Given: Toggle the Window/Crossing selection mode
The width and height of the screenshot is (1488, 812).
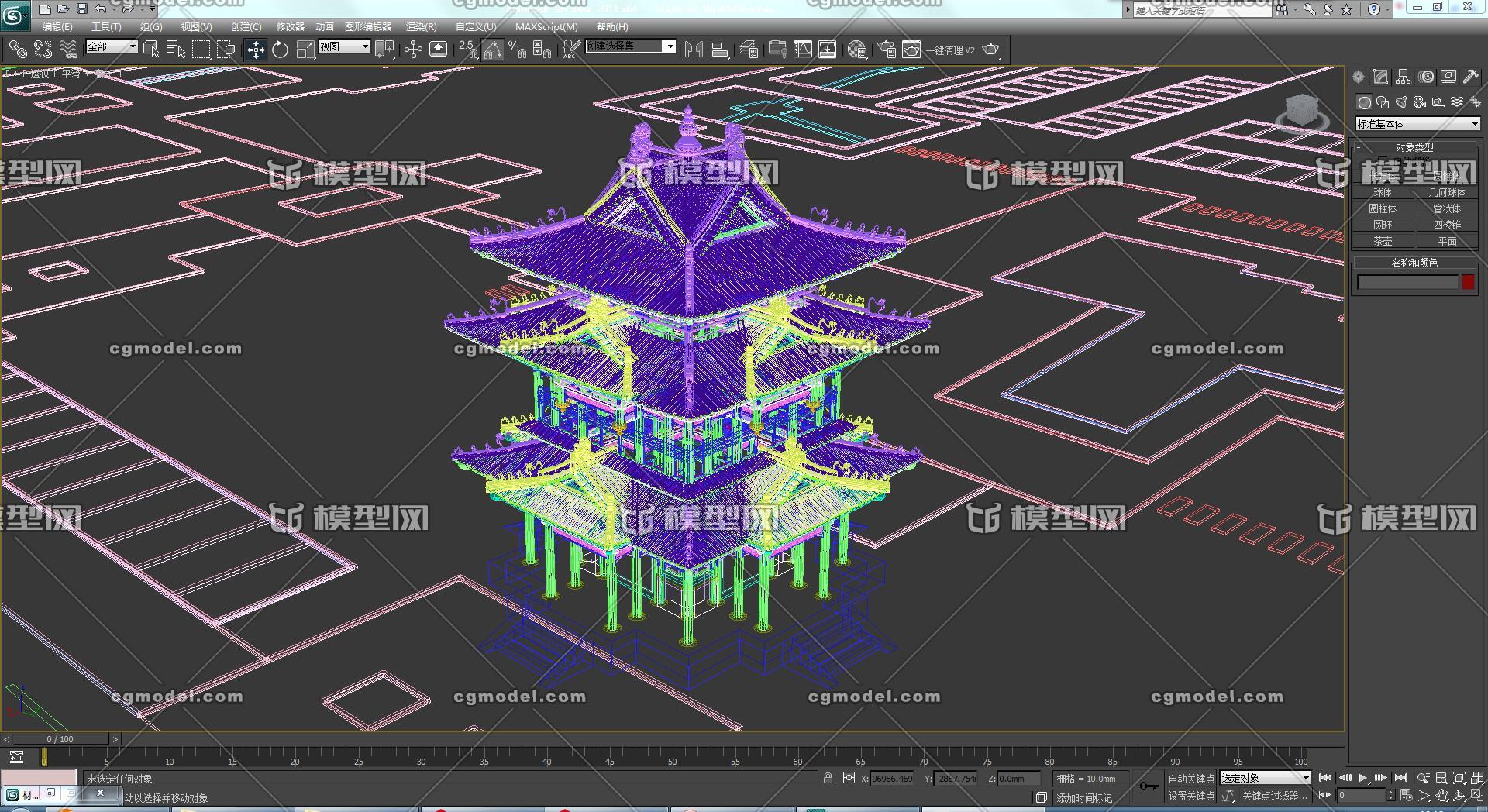Looking at the screenshot, I should [x=226, y=50].
